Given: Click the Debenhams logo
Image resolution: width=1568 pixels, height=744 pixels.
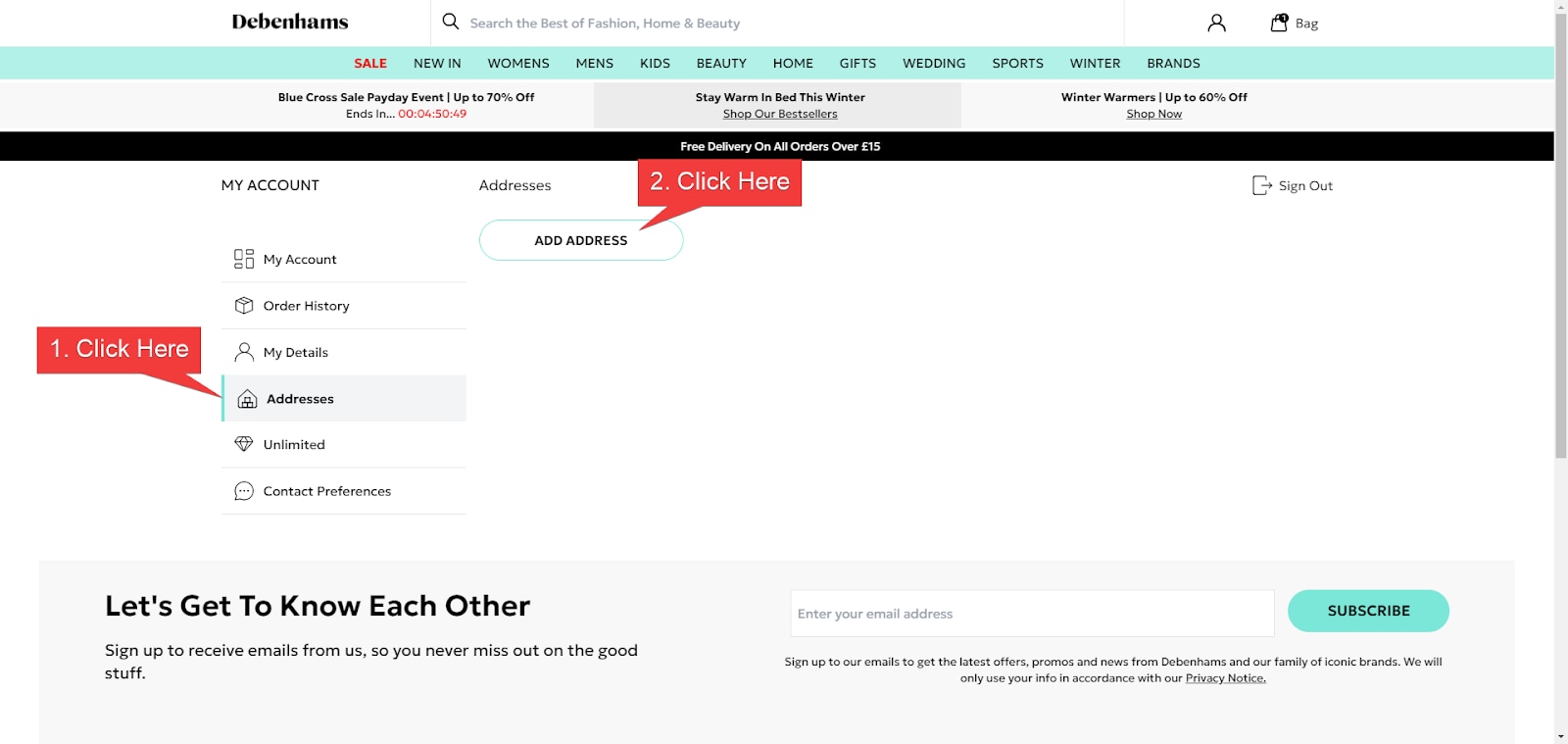Looking at the screenshot, I should pyautogui.click(x=290, y=22).
